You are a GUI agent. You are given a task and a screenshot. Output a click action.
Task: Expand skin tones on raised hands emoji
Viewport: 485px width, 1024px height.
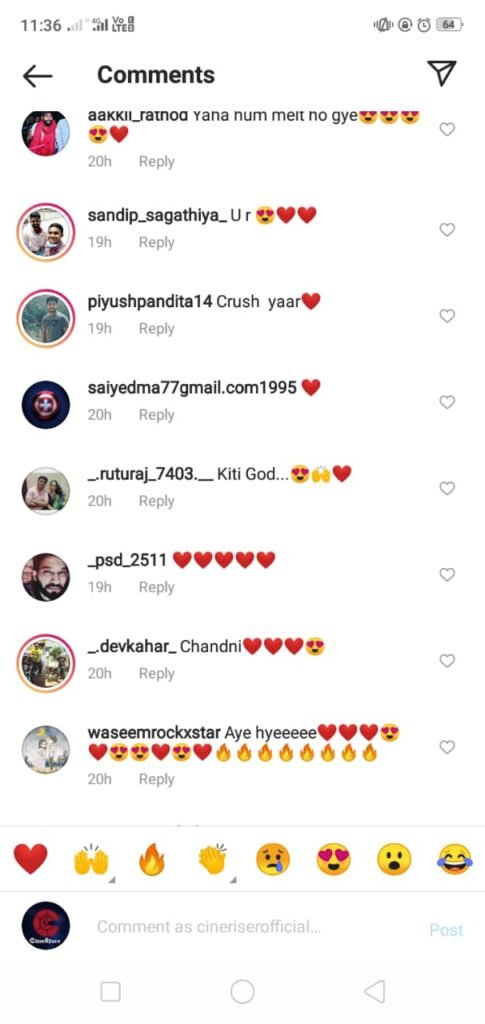click(x=112, y=880)
